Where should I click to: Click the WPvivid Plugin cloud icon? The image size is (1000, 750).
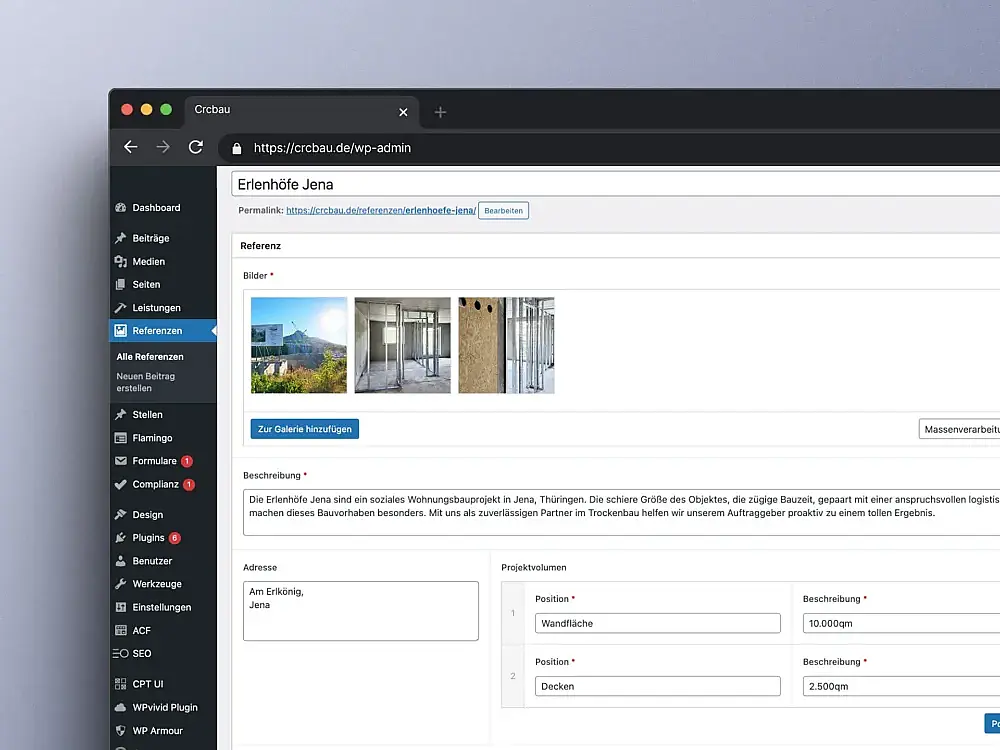point(121,707)
